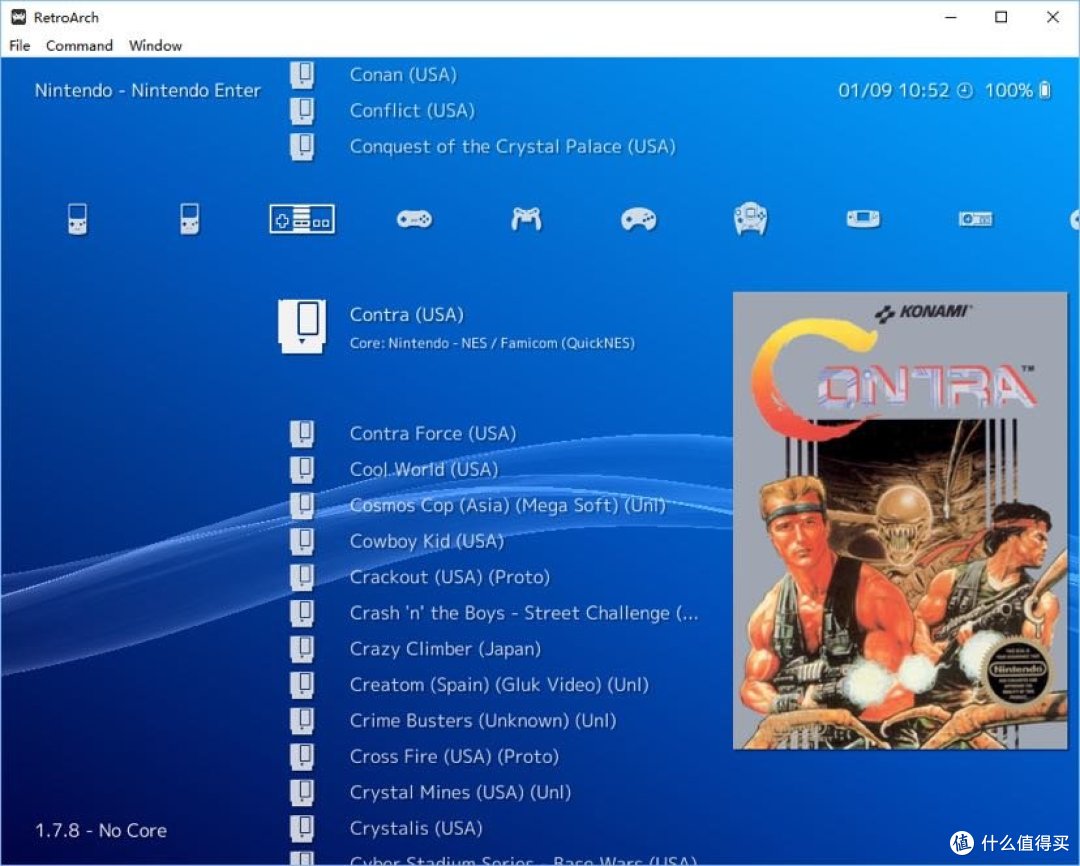Select the first Game Boy system icon
The width and height of the screenshot is (1080, 866).
point(78,219)
